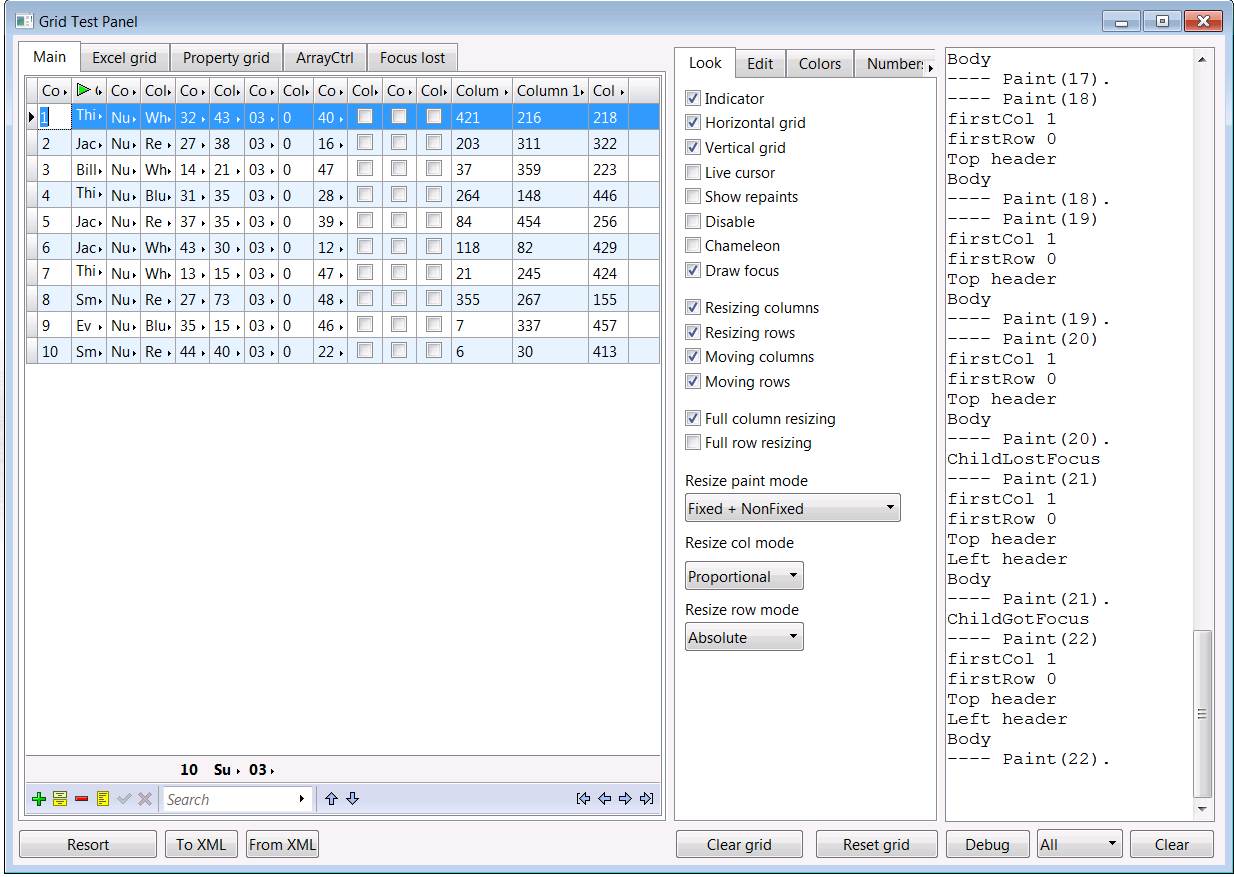The image size is (1234, 877).
Task: Click the red minus remove row icon
Action: click(81, 799)
